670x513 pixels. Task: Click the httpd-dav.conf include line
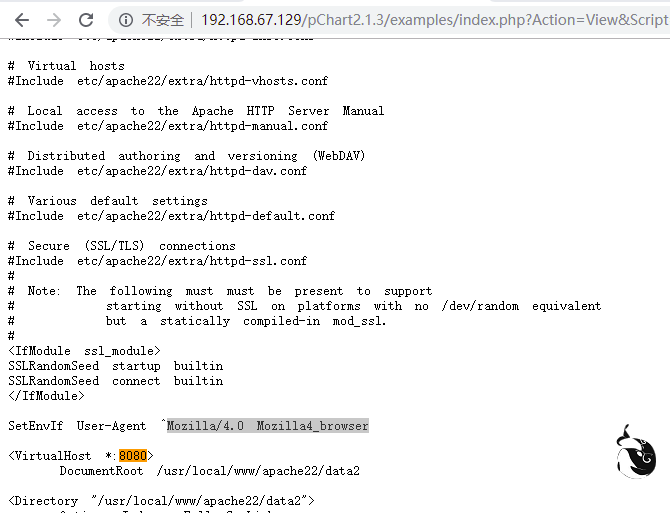157,171
